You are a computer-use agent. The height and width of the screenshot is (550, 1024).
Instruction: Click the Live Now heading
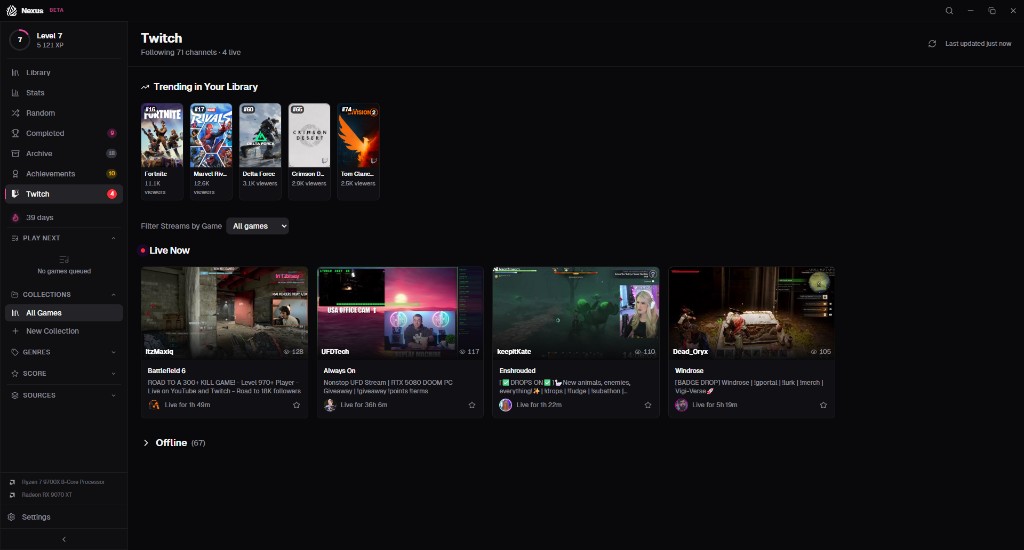tap(169, 251)
